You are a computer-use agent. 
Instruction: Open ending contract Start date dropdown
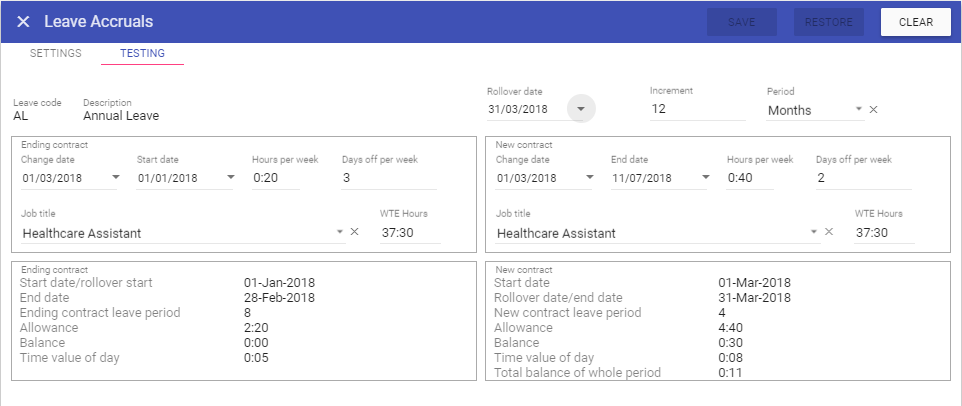tap(231, 178)
